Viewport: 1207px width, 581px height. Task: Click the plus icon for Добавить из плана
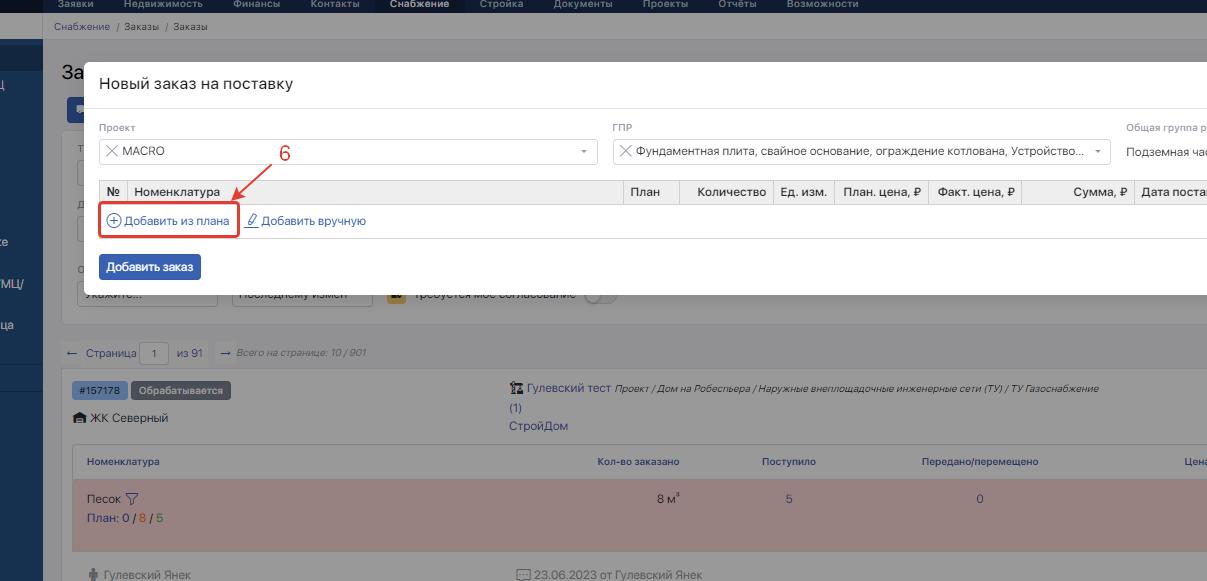tap(114, 221)
